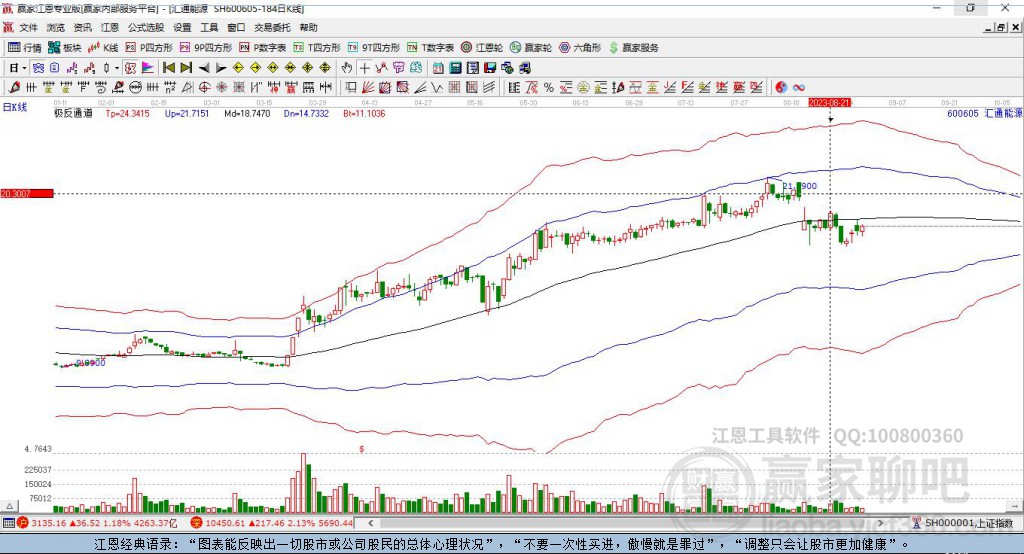Click the blue infinity icon
The image size is (1024, 554).
pyautogui.click(x=799, y=87)
